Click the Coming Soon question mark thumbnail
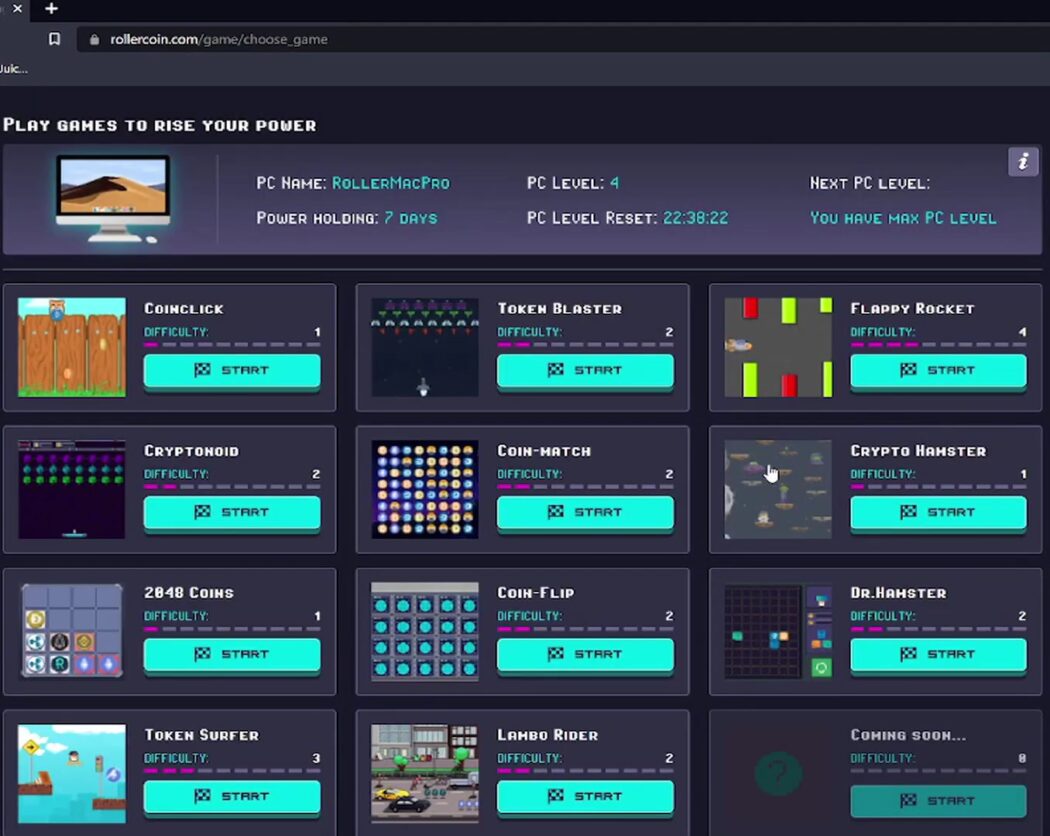The width and height of the screenshot is (1050, 836). coord(778,773)
